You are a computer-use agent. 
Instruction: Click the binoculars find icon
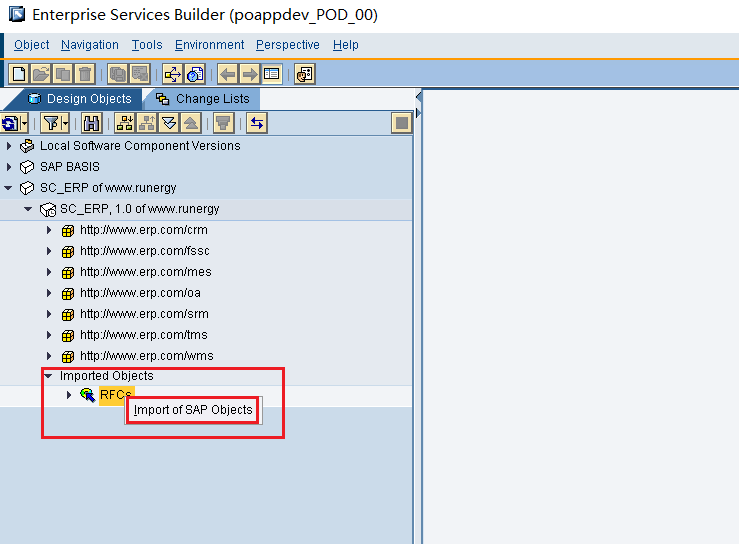pyautogui.click(x=92, y=123)
